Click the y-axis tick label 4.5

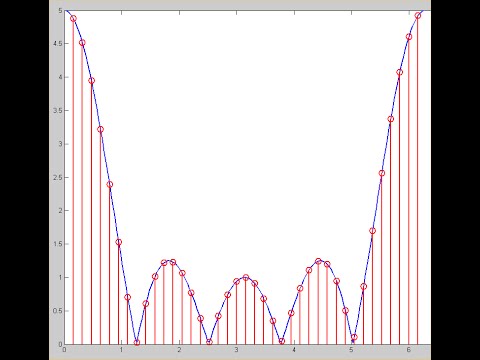pos(58,44)
